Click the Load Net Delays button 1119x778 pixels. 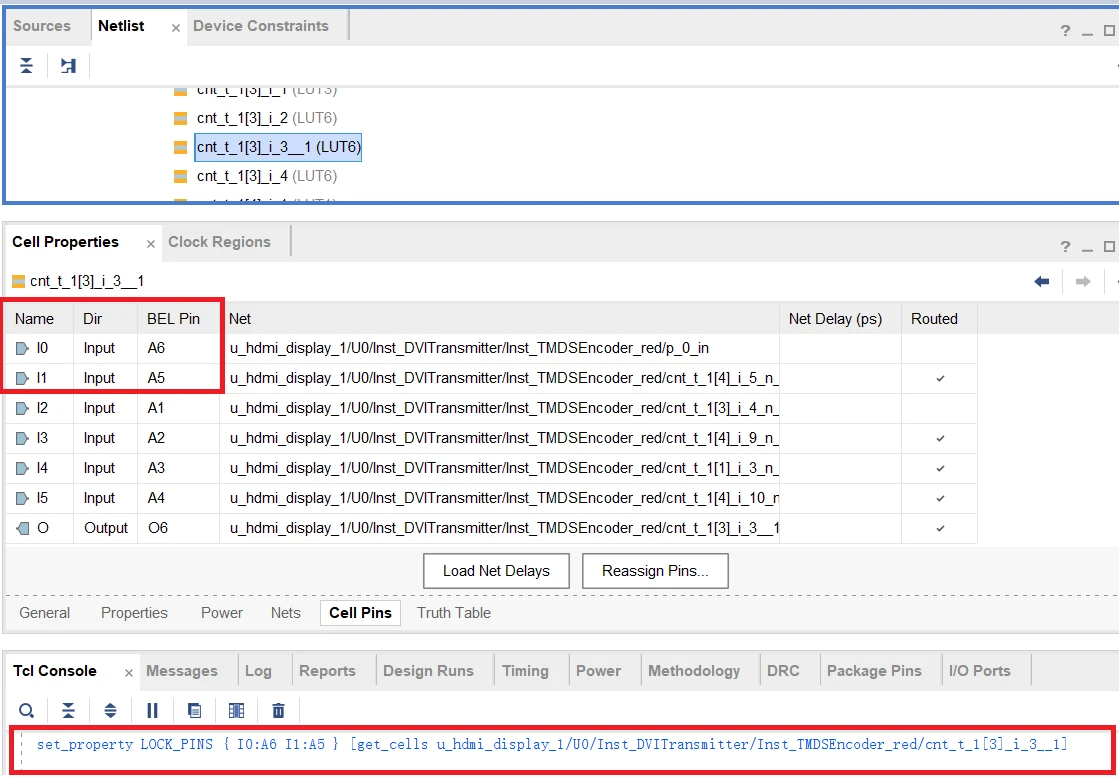(x=496, y=571)
